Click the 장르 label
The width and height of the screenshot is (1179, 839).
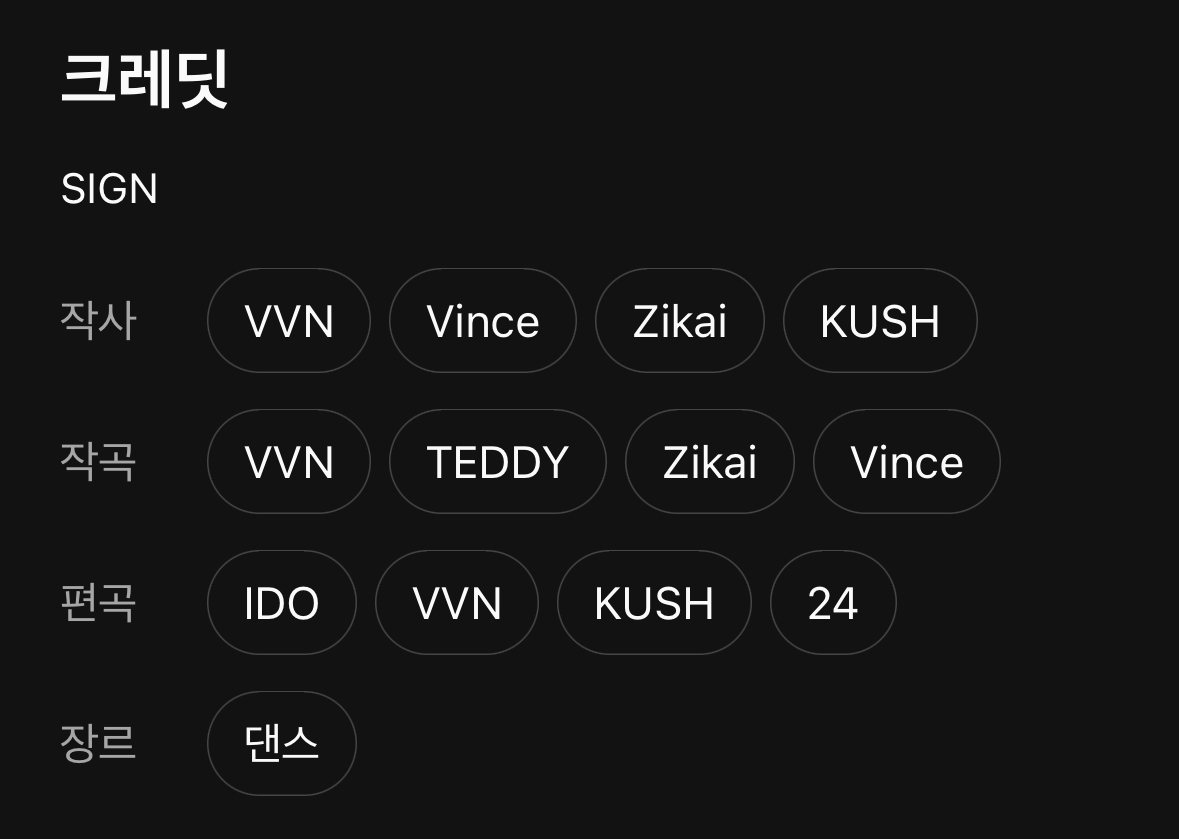pyautogui.click(x=97, y=743)
